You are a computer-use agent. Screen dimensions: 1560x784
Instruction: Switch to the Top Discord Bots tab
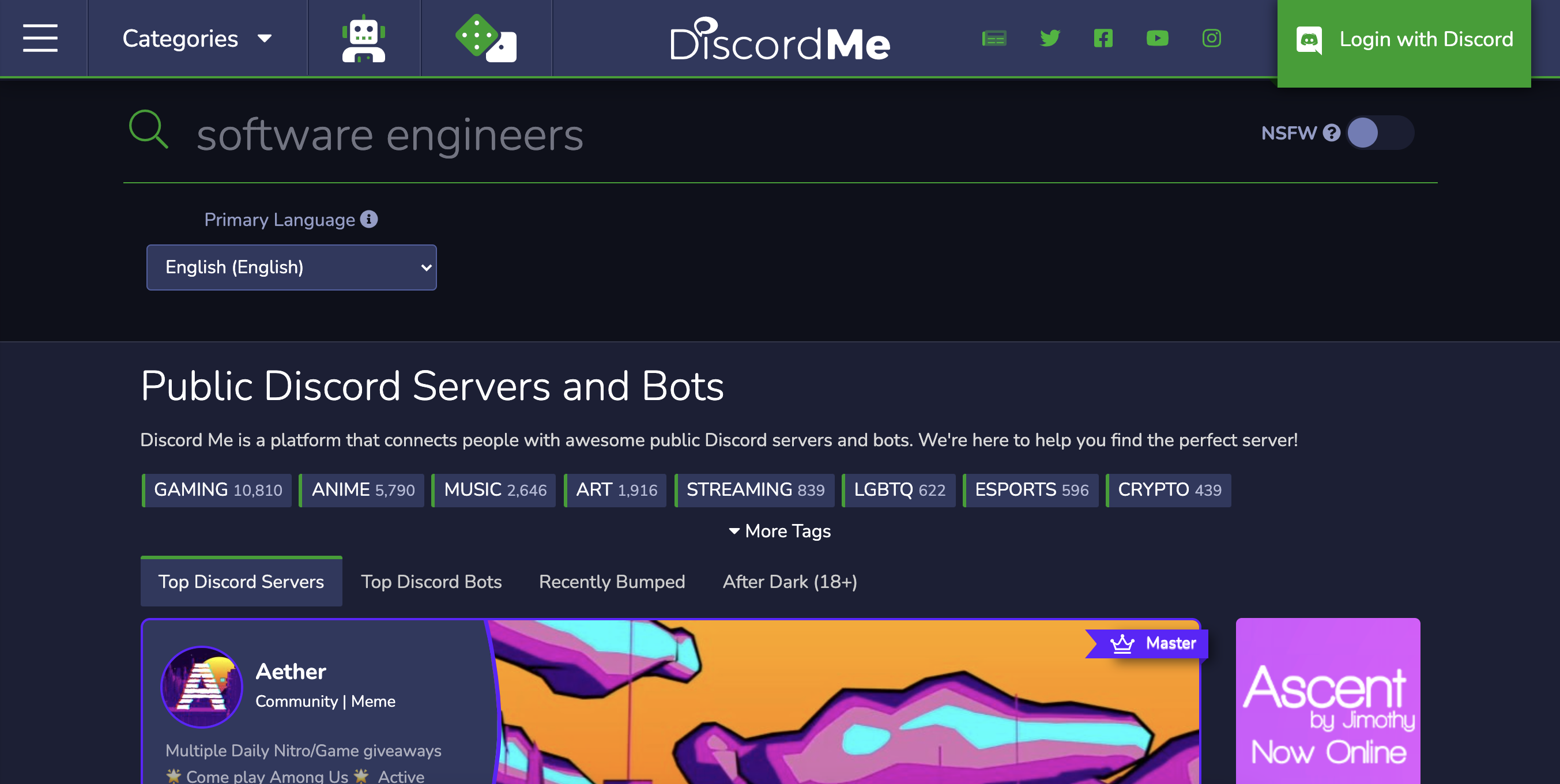coord(431,582)
